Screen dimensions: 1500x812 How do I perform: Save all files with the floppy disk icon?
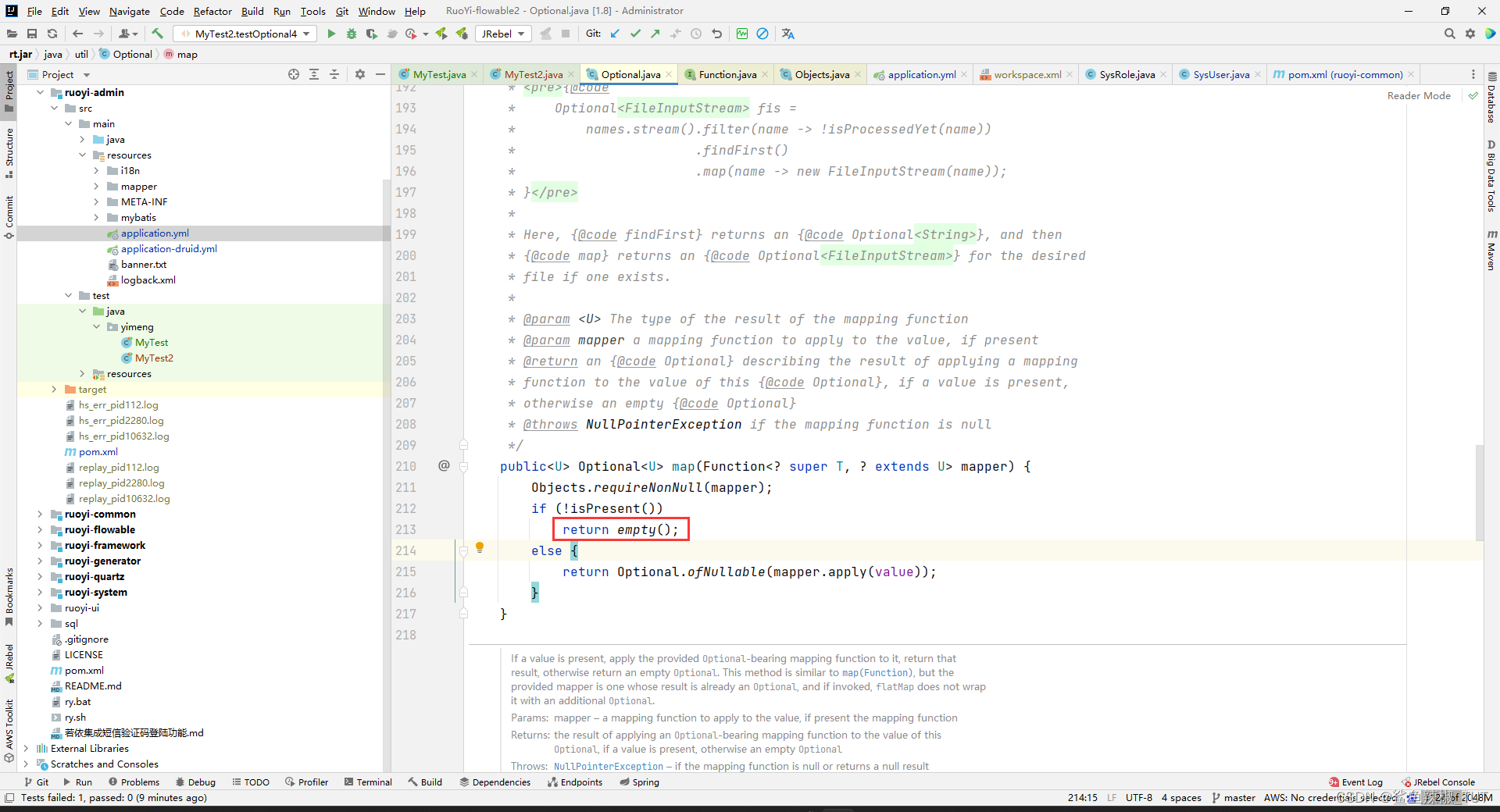(x=32, y=34)
